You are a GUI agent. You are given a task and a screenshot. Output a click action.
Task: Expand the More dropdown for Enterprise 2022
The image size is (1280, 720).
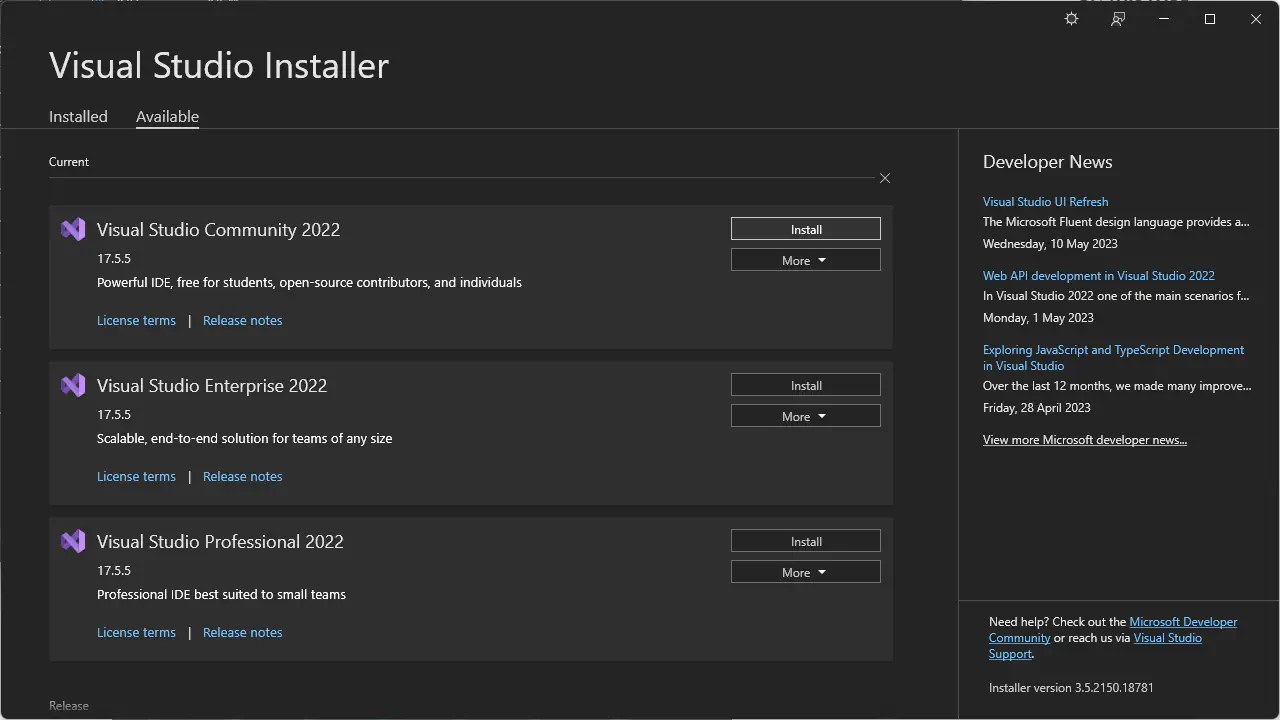coord(806,416)
